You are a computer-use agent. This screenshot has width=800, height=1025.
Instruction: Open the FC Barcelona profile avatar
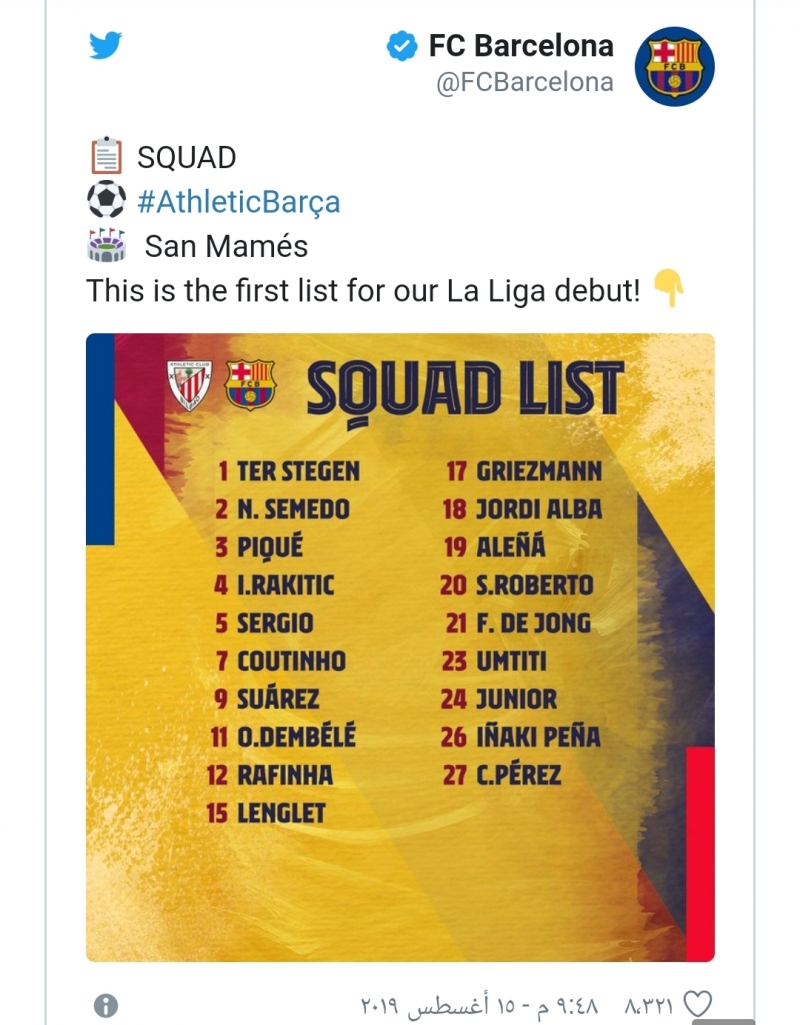675,66
